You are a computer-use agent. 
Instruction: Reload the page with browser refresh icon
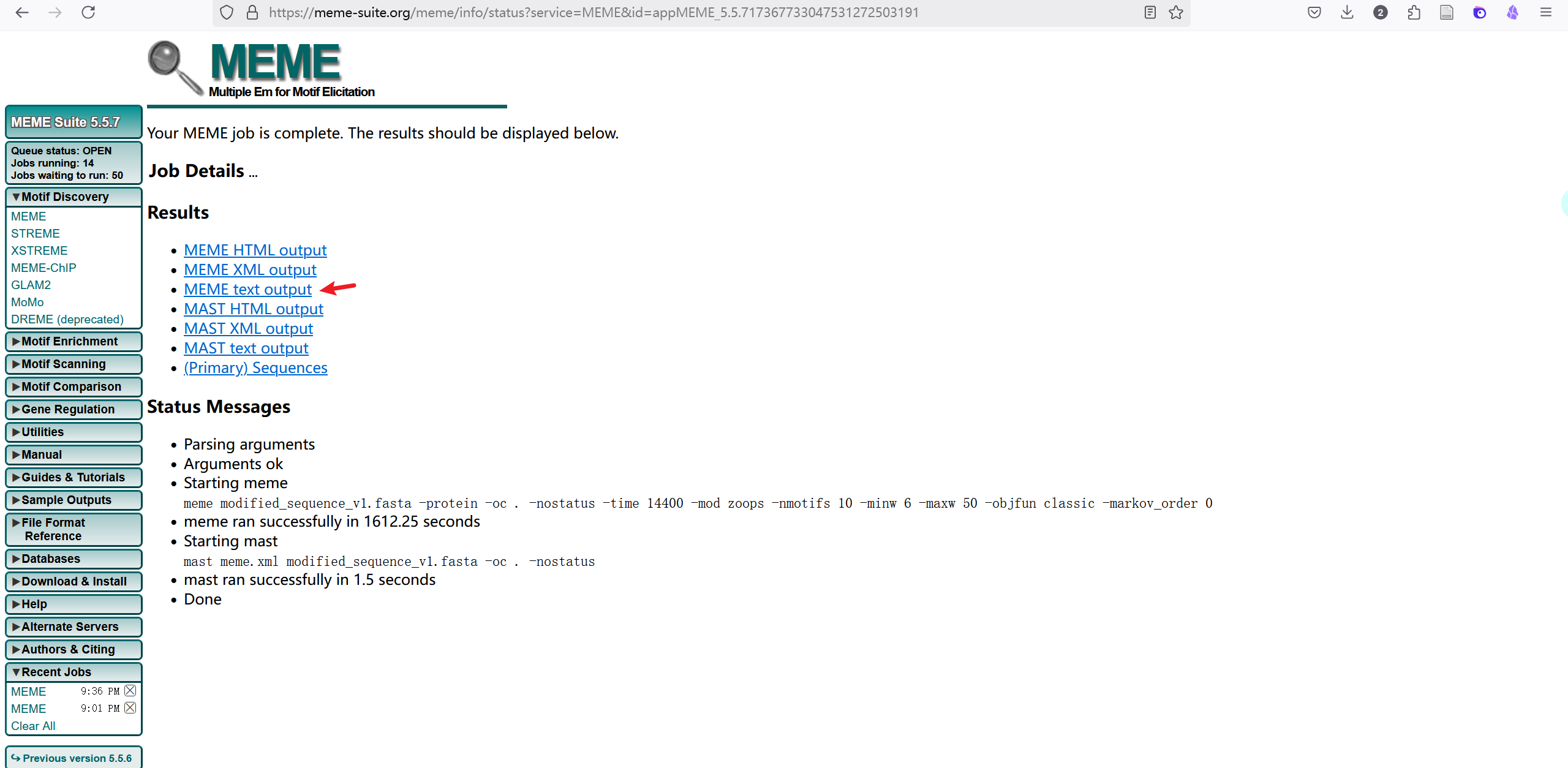(x=88, y=12)
